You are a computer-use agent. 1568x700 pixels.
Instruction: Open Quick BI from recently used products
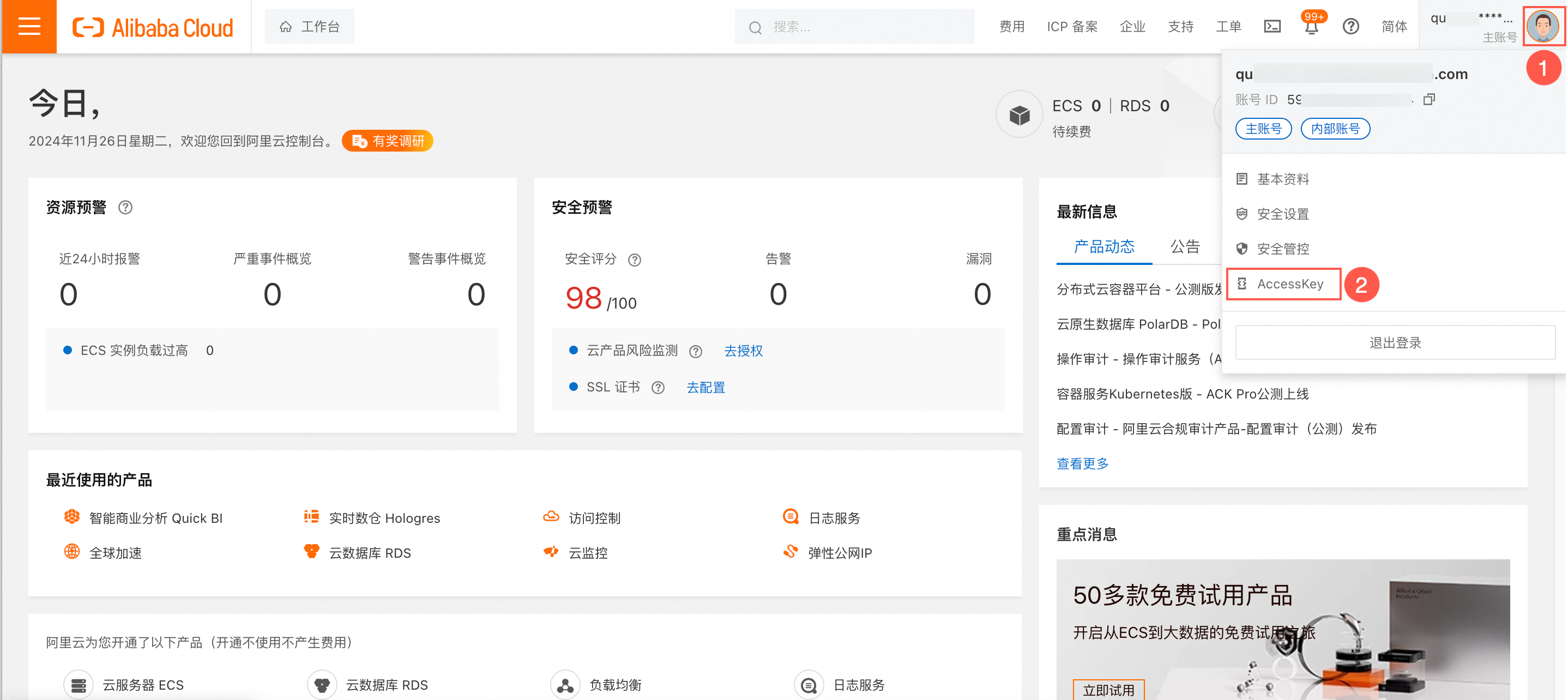coord(155,518)
